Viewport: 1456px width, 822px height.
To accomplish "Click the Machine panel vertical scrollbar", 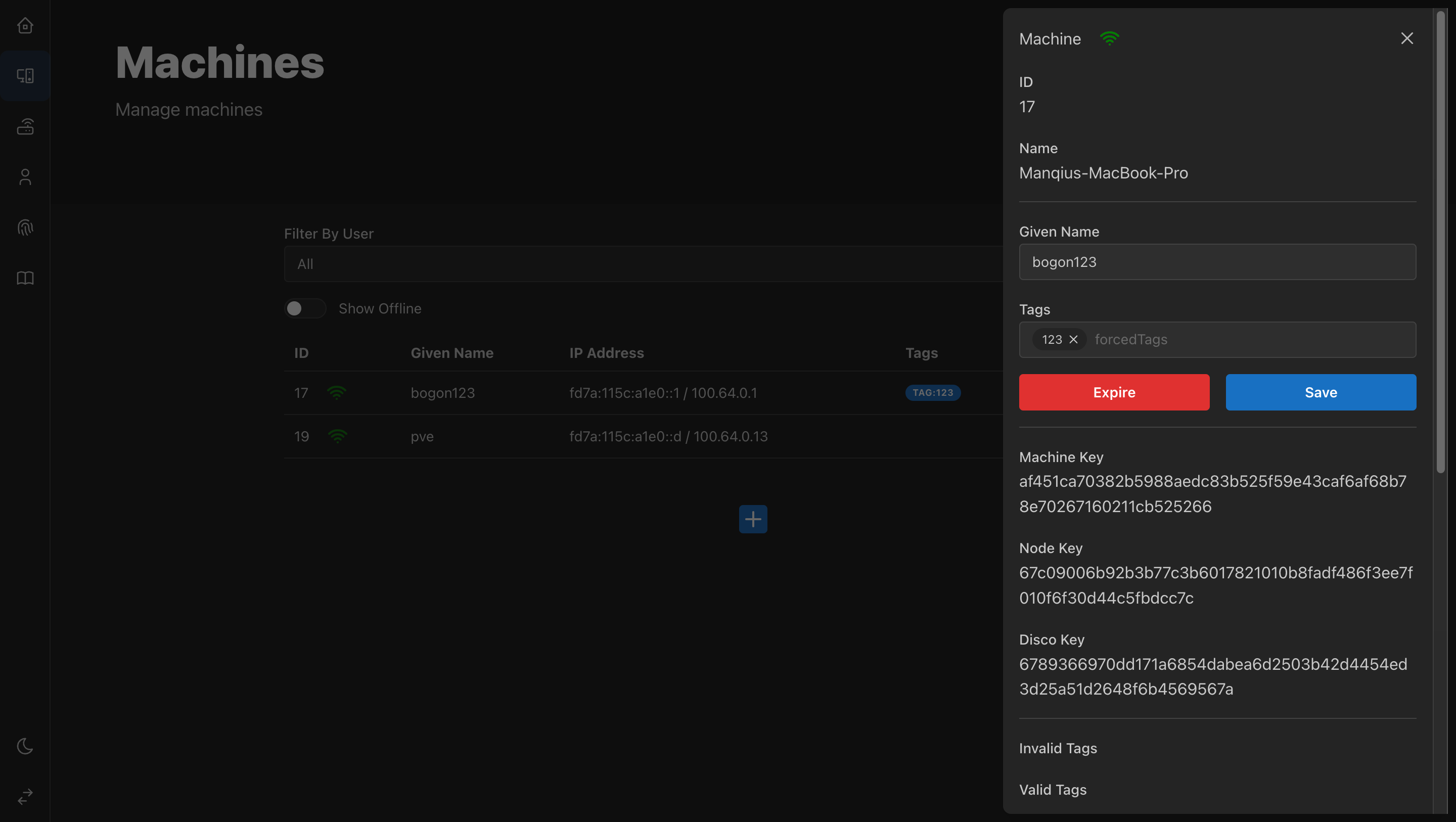I will (1440, 243).
